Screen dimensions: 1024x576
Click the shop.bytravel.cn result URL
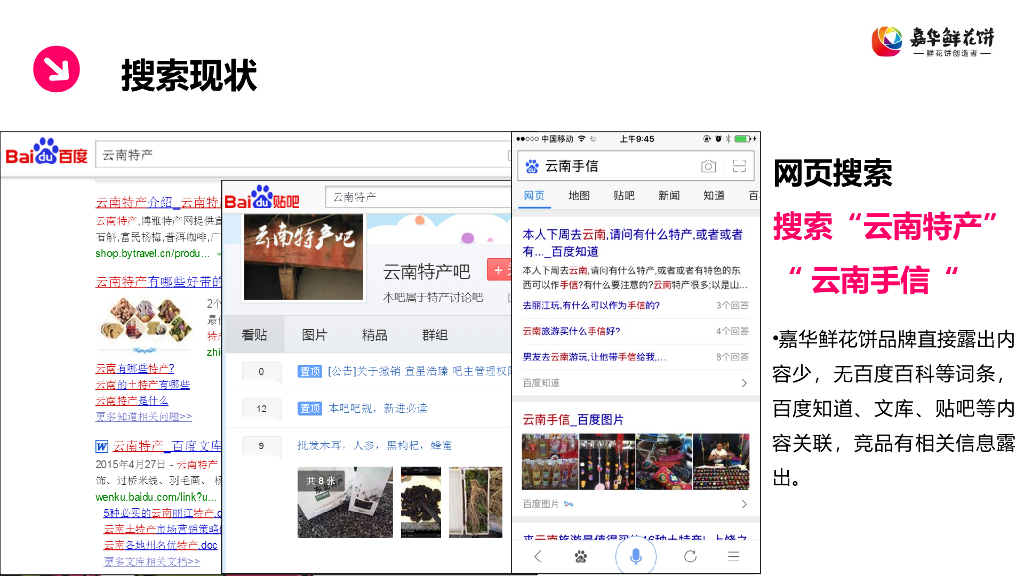[x=153, y=253]
